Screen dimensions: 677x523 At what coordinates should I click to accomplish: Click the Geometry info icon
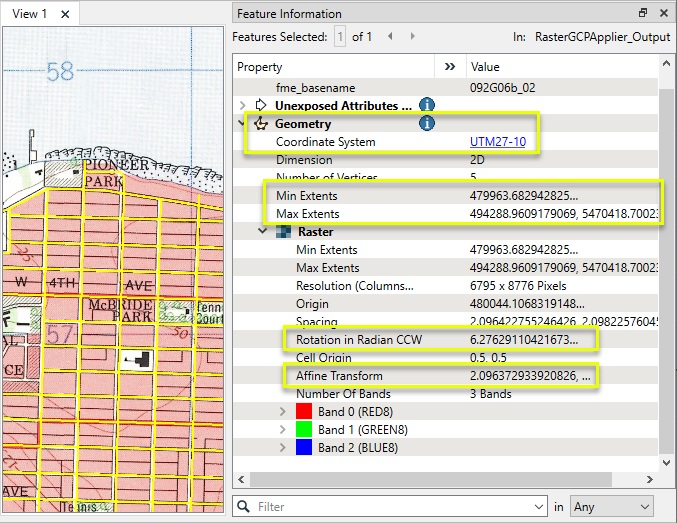coord(426,124)
